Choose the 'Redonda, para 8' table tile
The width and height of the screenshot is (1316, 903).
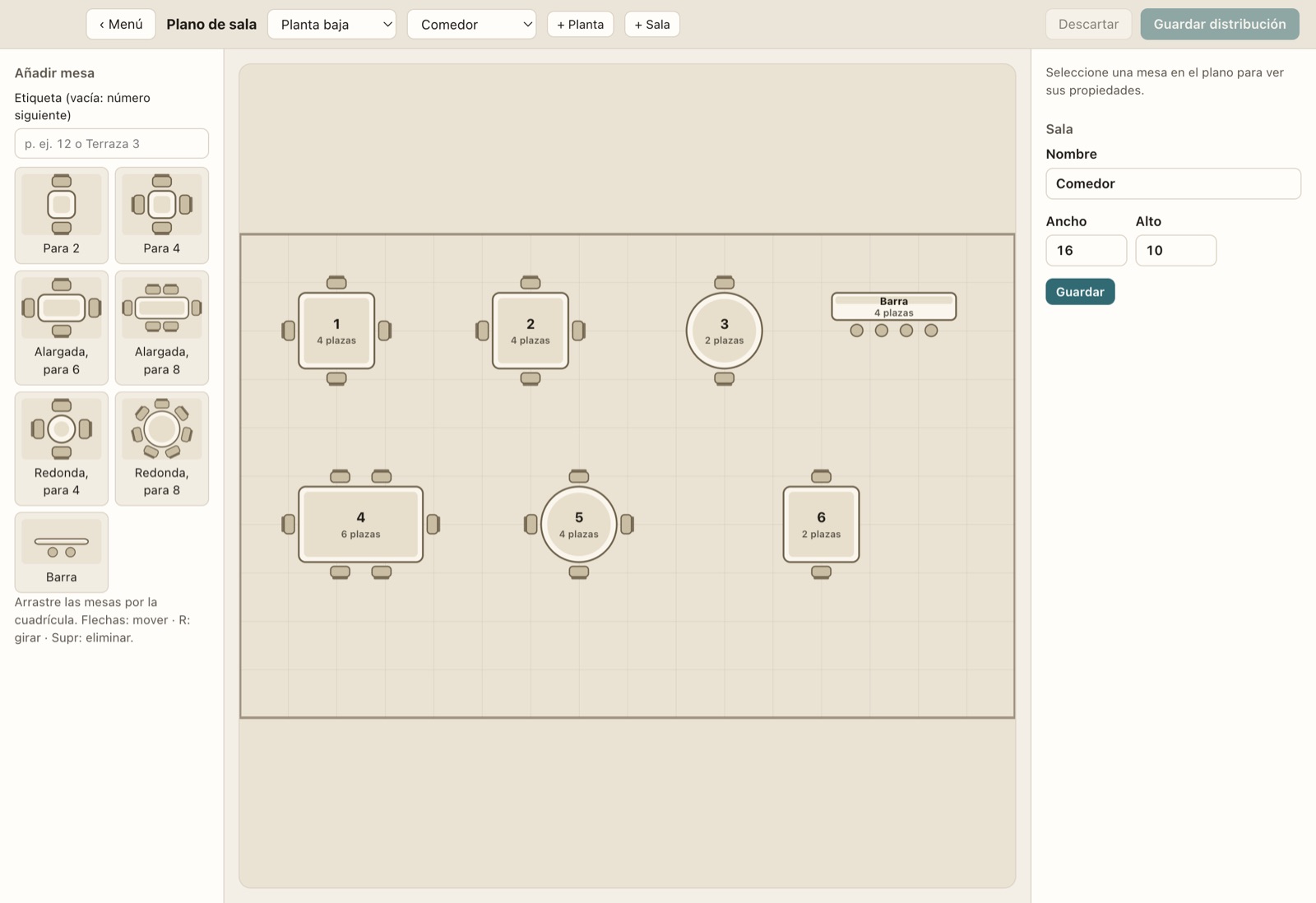[x=162, y=448]
